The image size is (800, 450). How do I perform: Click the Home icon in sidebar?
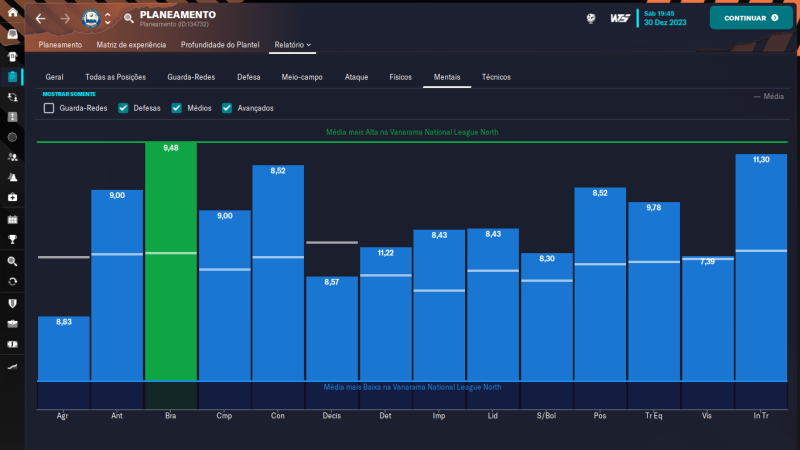[x=12, y=12]
